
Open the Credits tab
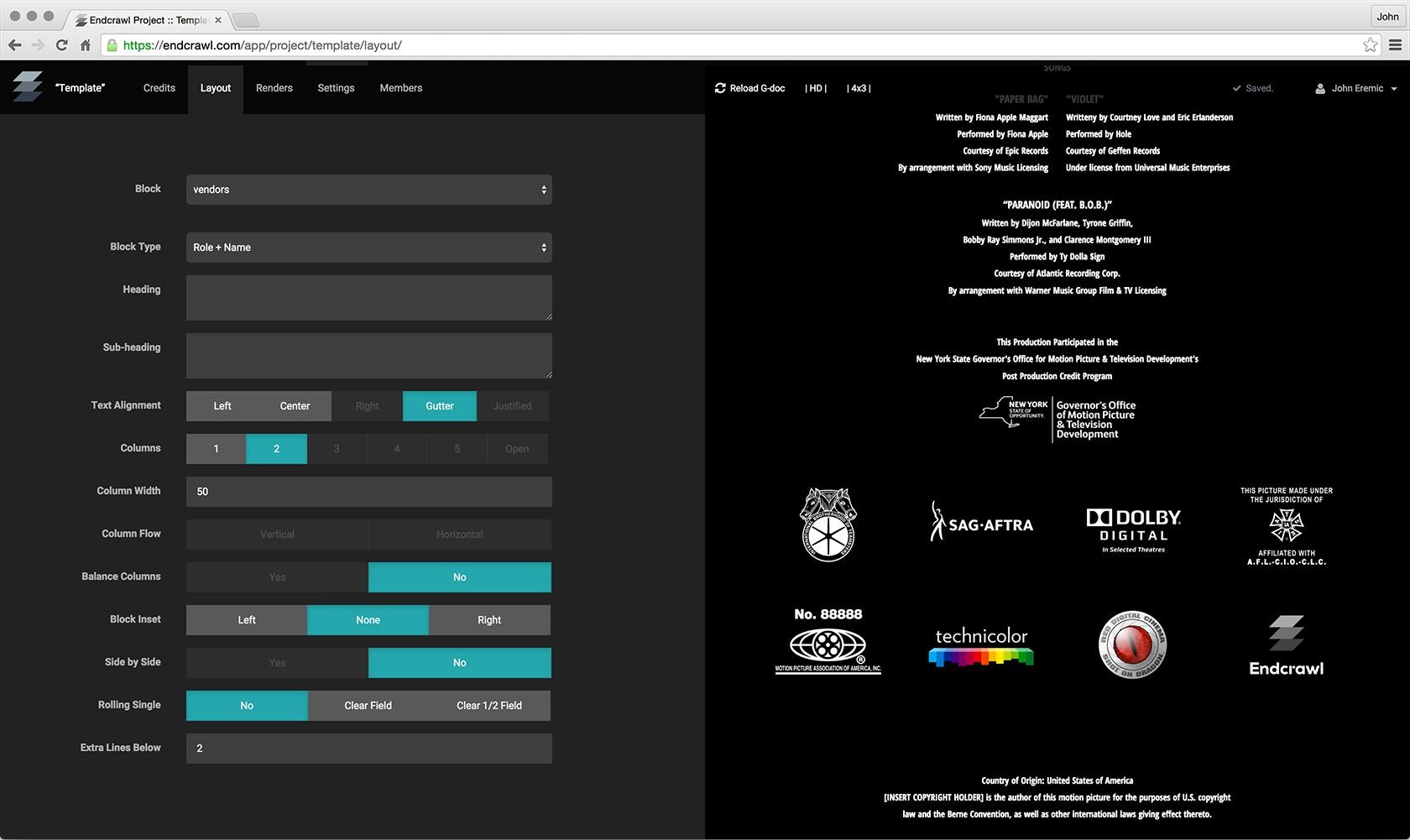(x=159, y=87)
